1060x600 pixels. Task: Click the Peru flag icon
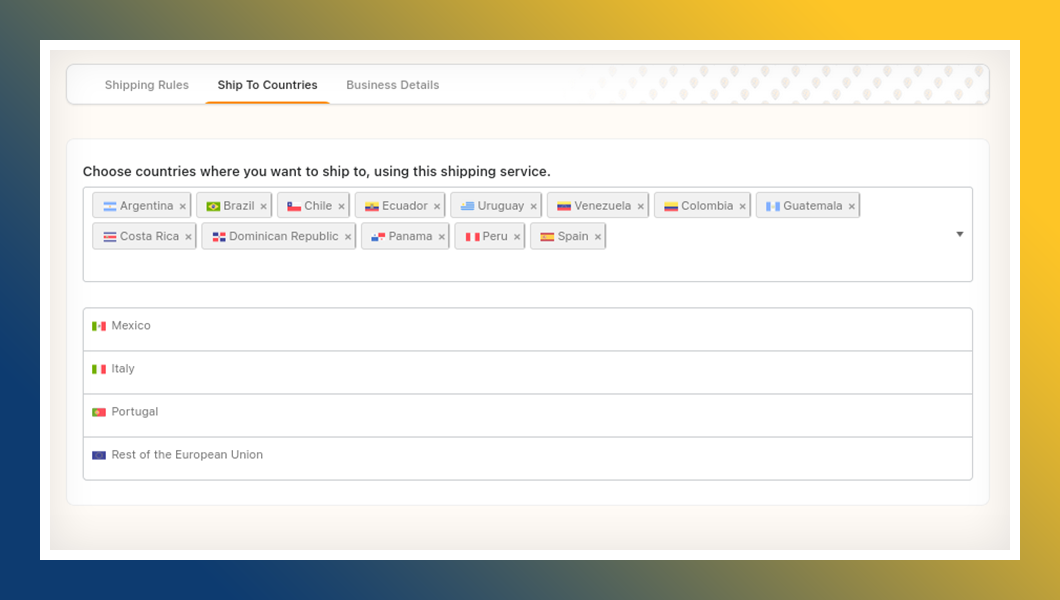click(x=472, y=236)
